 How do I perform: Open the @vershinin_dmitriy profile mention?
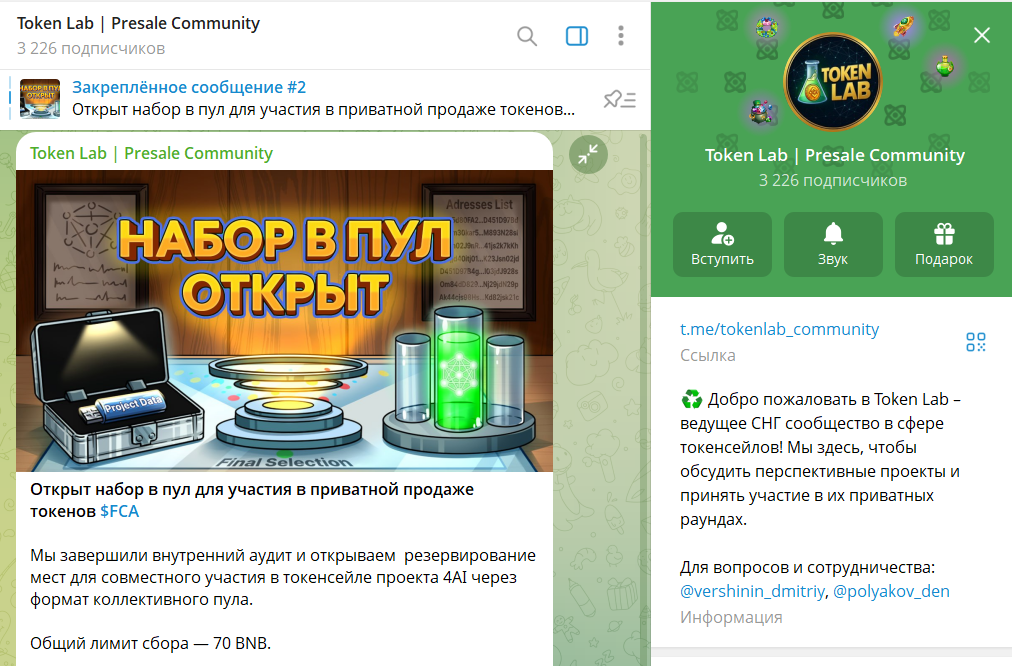pyautogui.click(x=753, y=591)
